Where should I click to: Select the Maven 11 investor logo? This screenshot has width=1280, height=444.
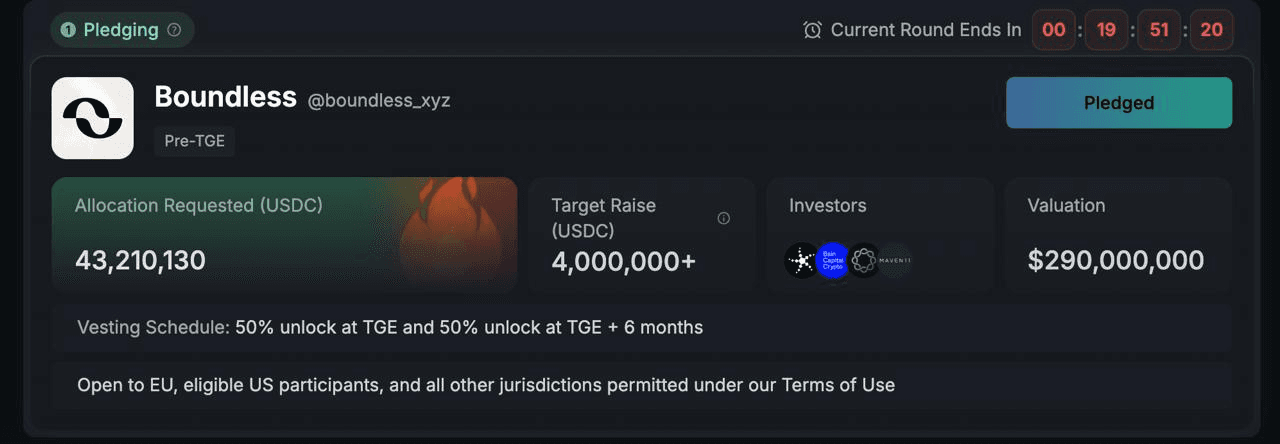pos(895,261)
